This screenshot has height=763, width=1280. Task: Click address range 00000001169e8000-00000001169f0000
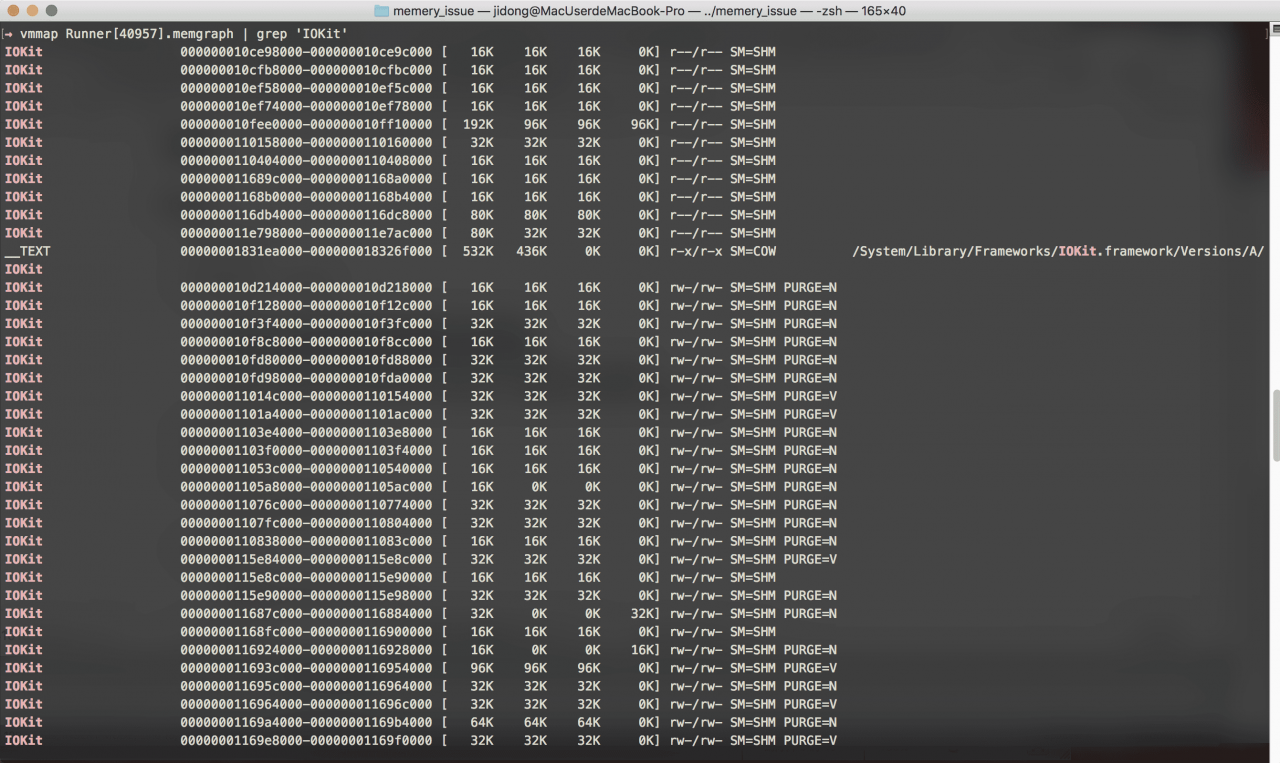pos(306,740)
